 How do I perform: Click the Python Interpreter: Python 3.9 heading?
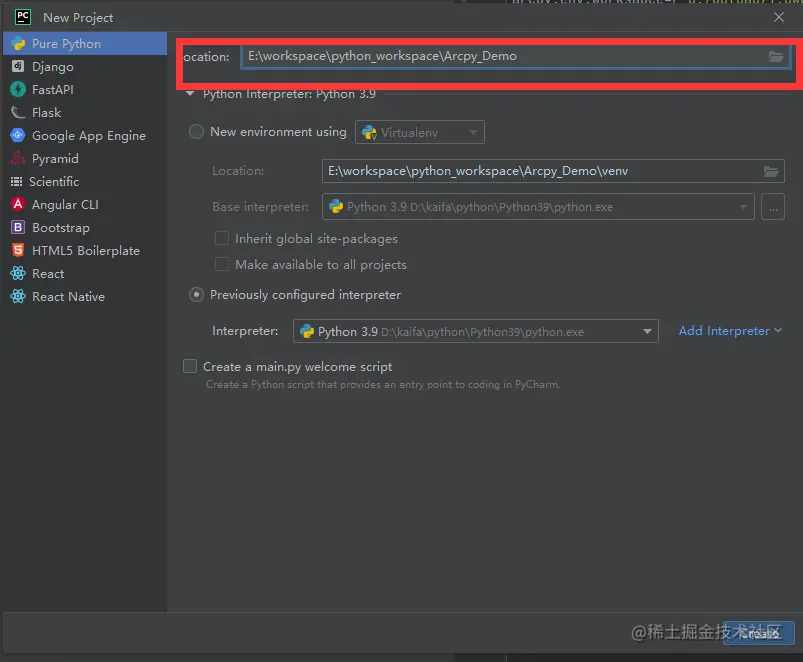point(289,95)
